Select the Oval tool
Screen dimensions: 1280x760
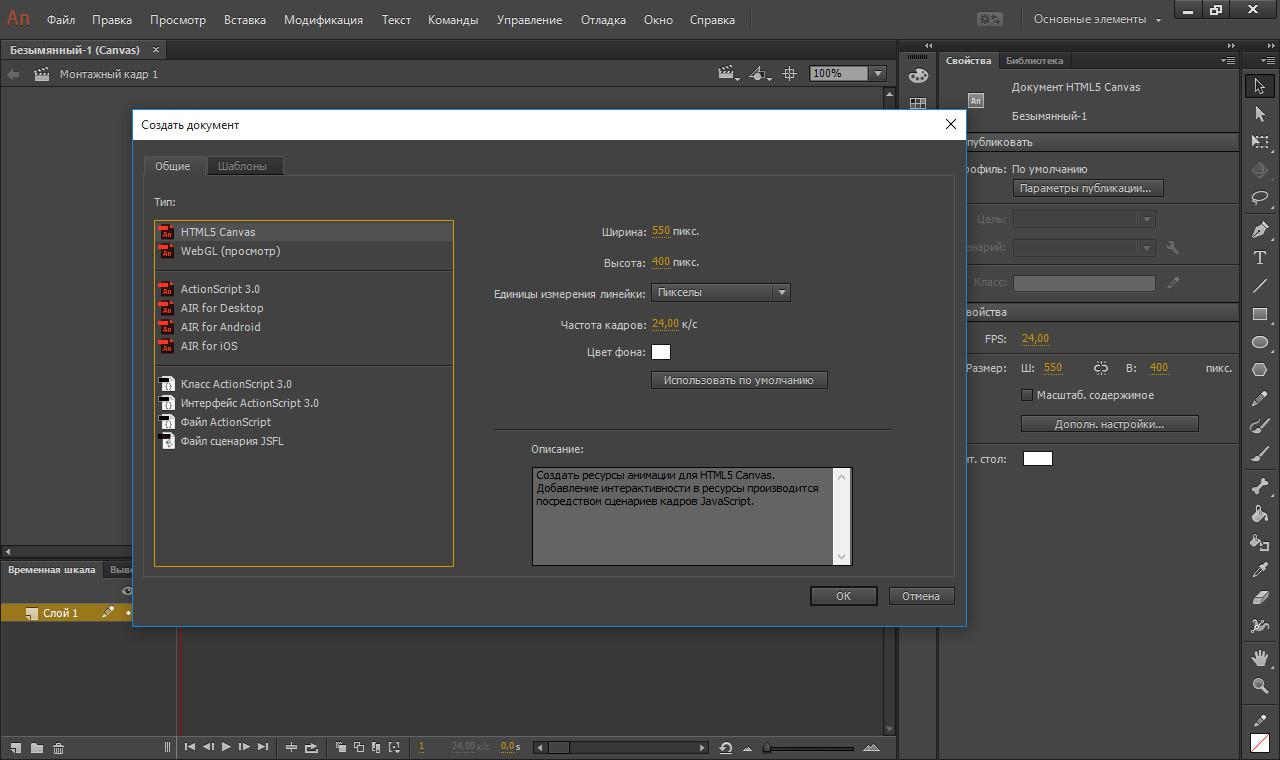point(1260,342)
